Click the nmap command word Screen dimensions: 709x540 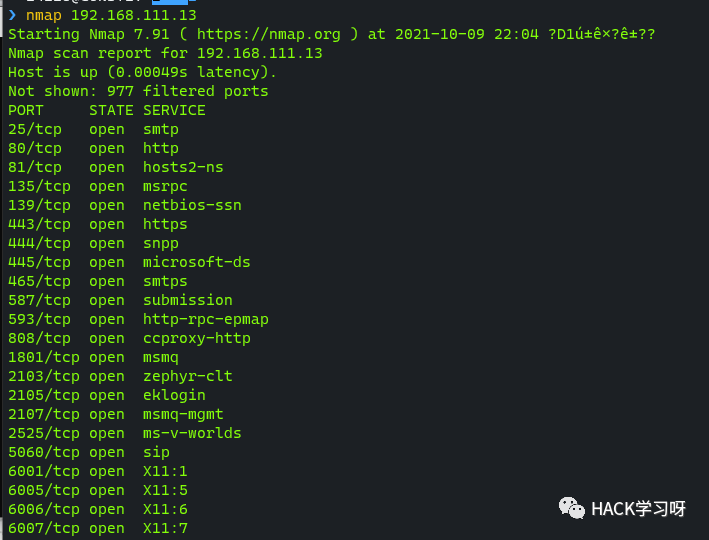click(x=43, y=16)
